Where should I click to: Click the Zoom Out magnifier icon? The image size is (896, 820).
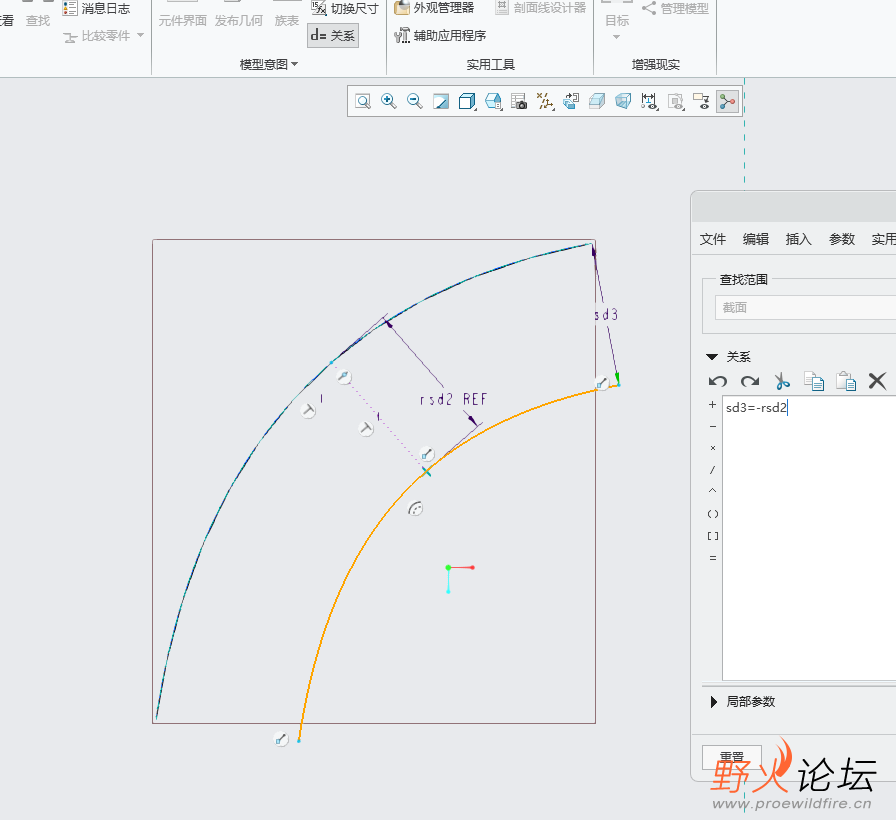pyautogui.click(x=415, y=102)
